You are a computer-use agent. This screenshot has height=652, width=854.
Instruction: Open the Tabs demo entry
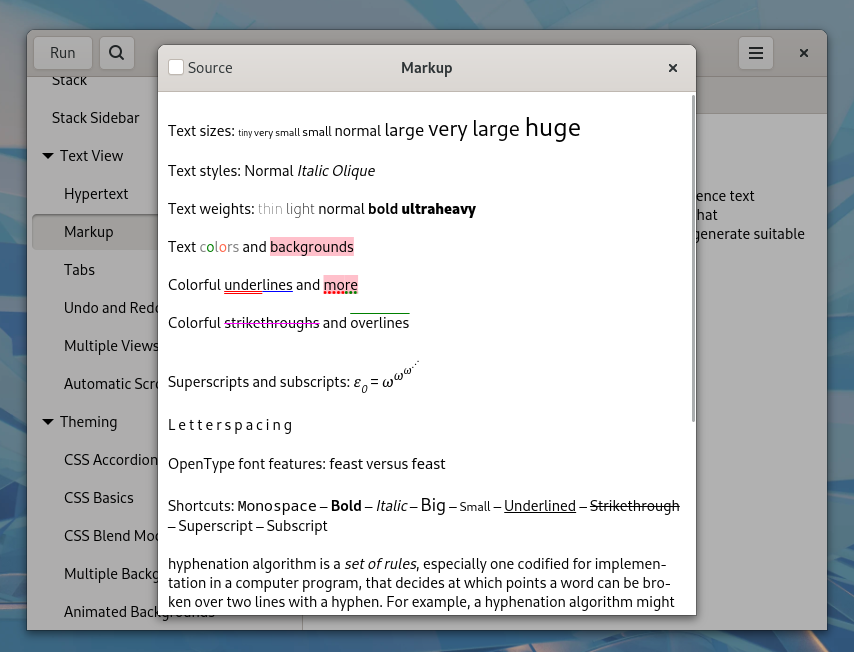click(x=80, y=270)
